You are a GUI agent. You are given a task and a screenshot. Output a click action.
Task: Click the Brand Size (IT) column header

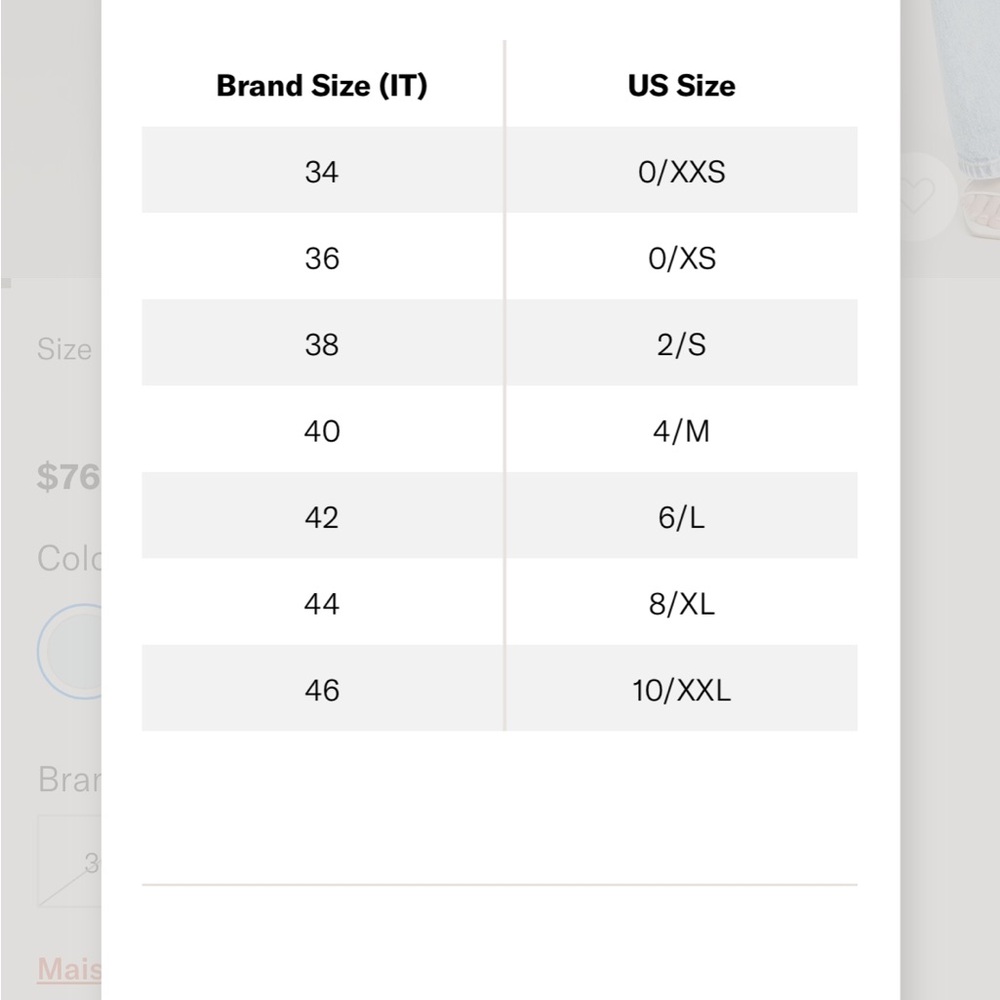(x=322, y=85)
